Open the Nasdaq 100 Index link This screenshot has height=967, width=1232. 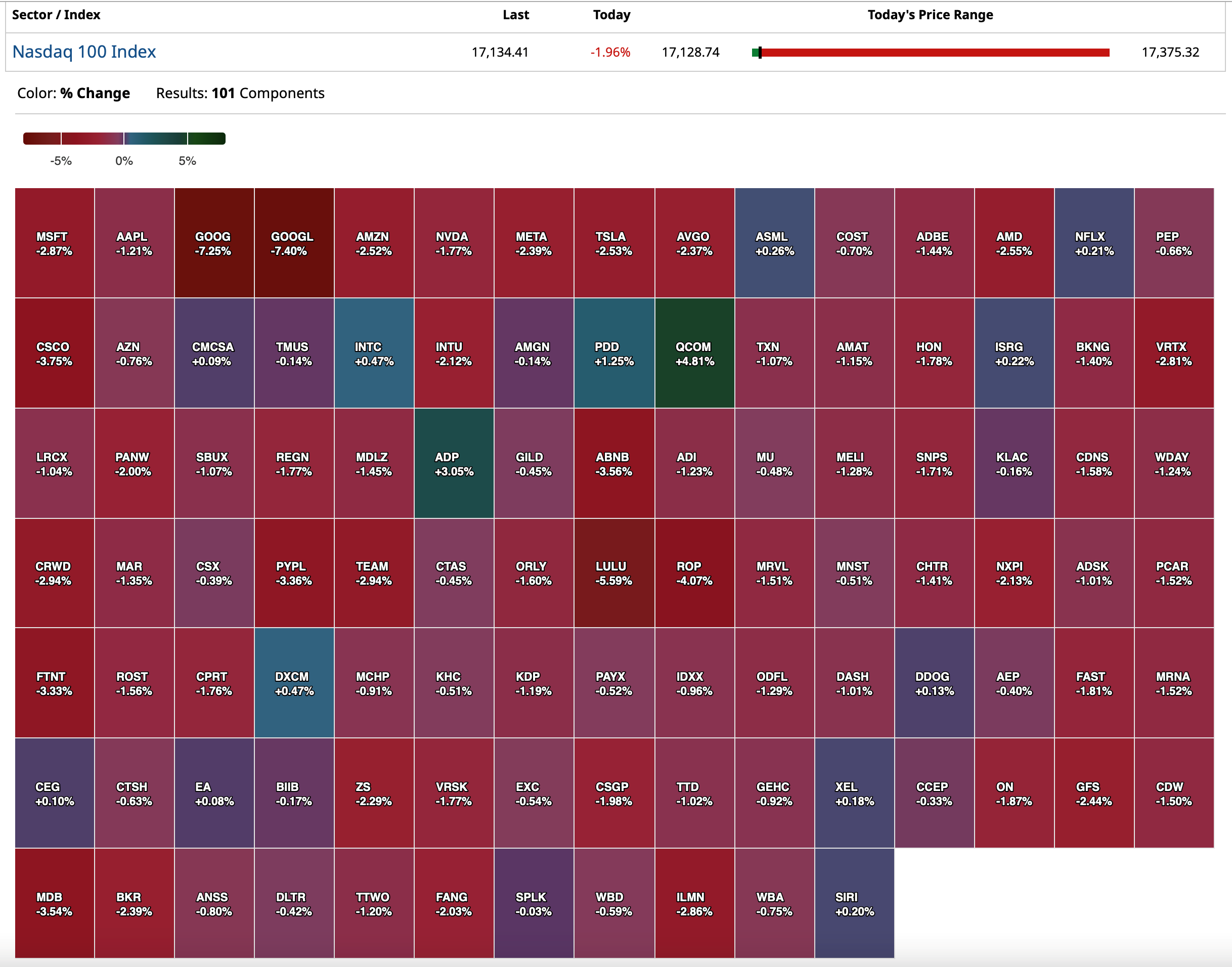[84, 52]
